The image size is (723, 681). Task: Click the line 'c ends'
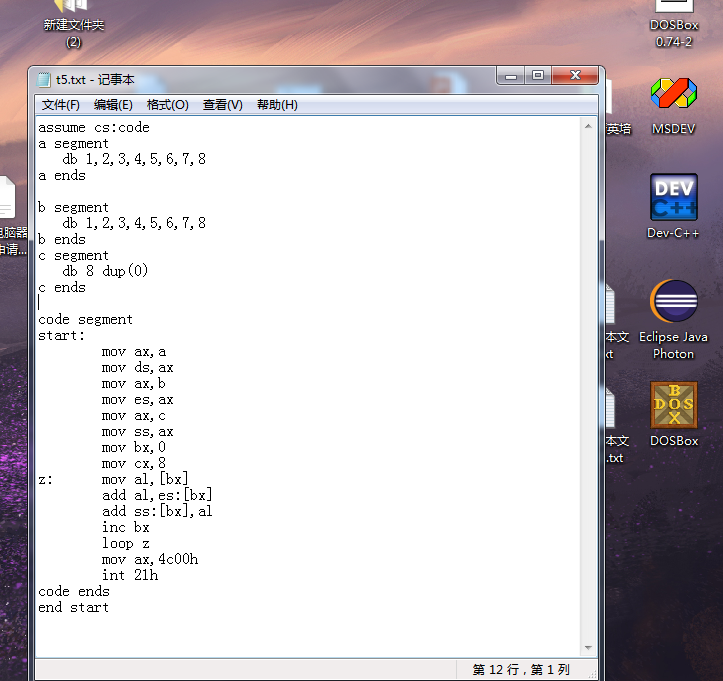[x=62, y=287]
